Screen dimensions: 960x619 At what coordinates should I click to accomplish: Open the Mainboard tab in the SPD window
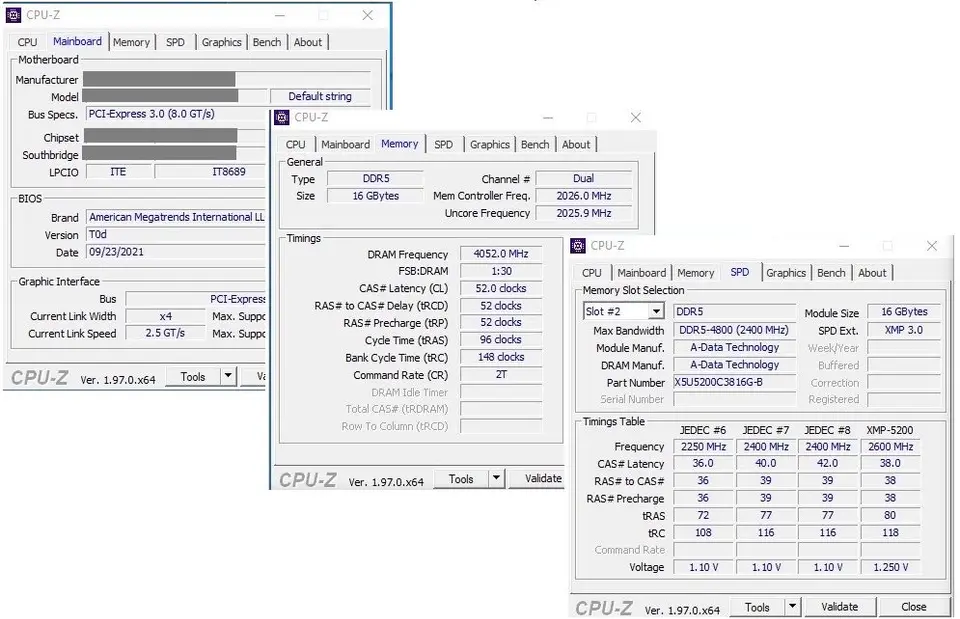(641, 272)
